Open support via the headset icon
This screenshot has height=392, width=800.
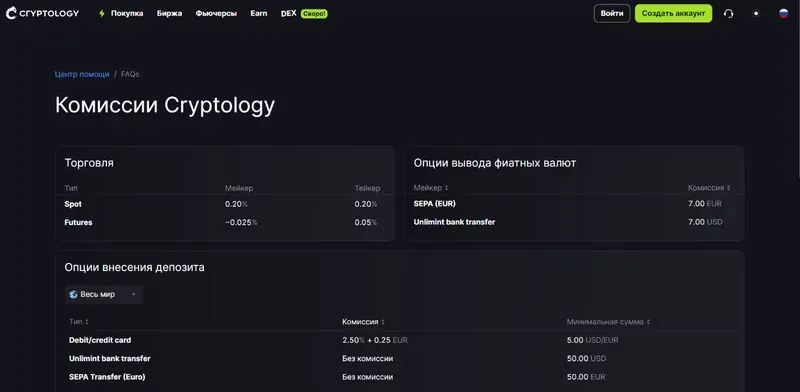[729, 14]
